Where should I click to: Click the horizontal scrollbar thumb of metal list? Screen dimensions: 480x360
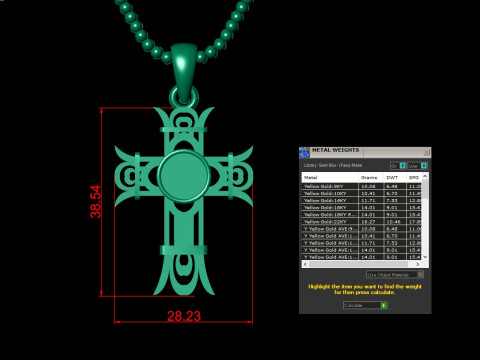coord(359,264)
